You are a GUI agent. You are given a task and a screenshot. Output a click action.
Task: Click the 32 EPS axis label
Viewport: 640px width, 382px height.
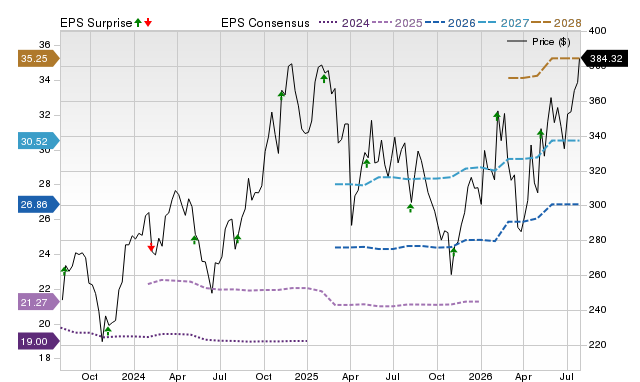(x=44, y=115)
